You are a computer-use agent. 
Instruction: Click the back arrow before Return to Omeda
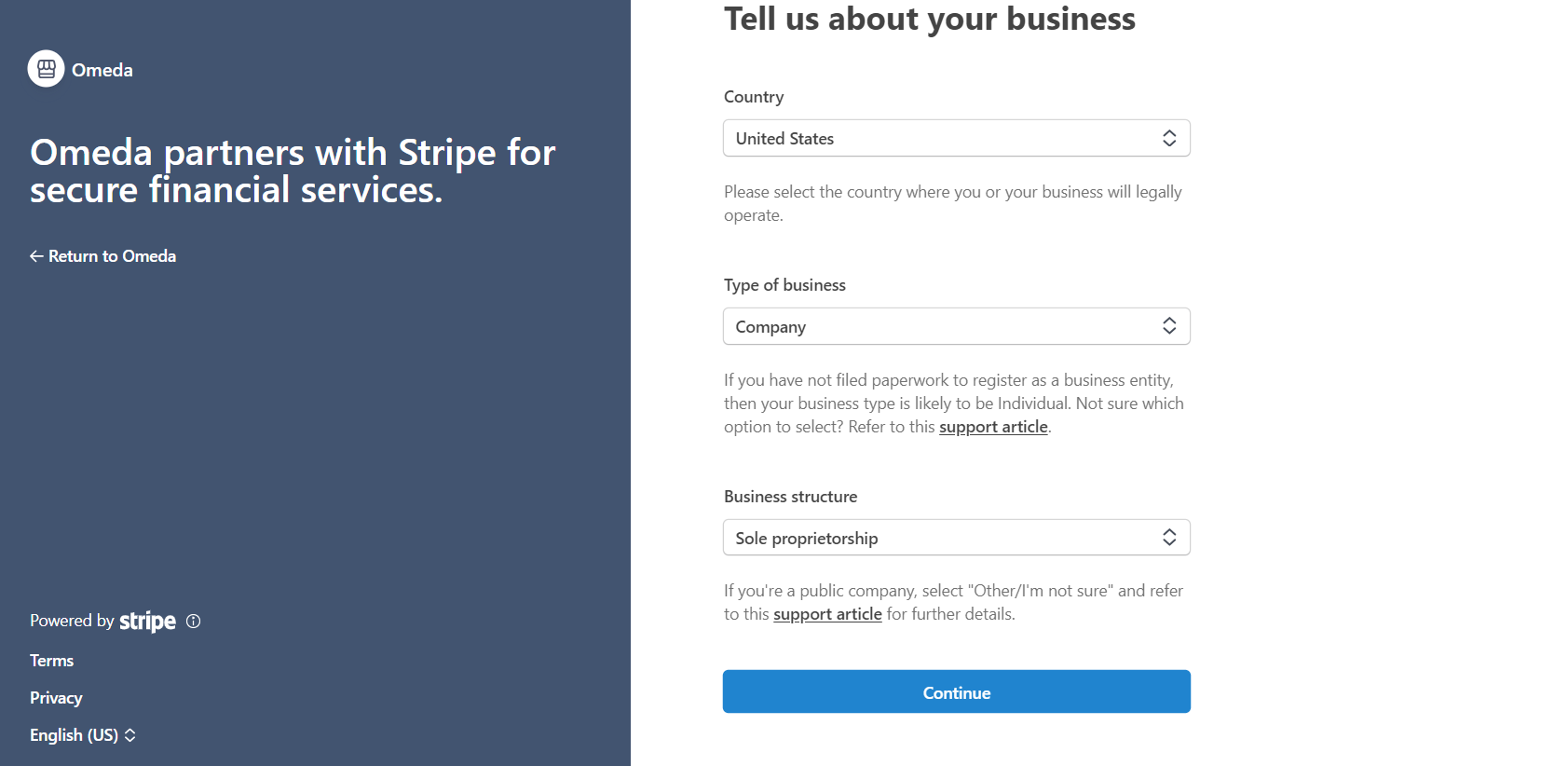(x=36, y=256)
